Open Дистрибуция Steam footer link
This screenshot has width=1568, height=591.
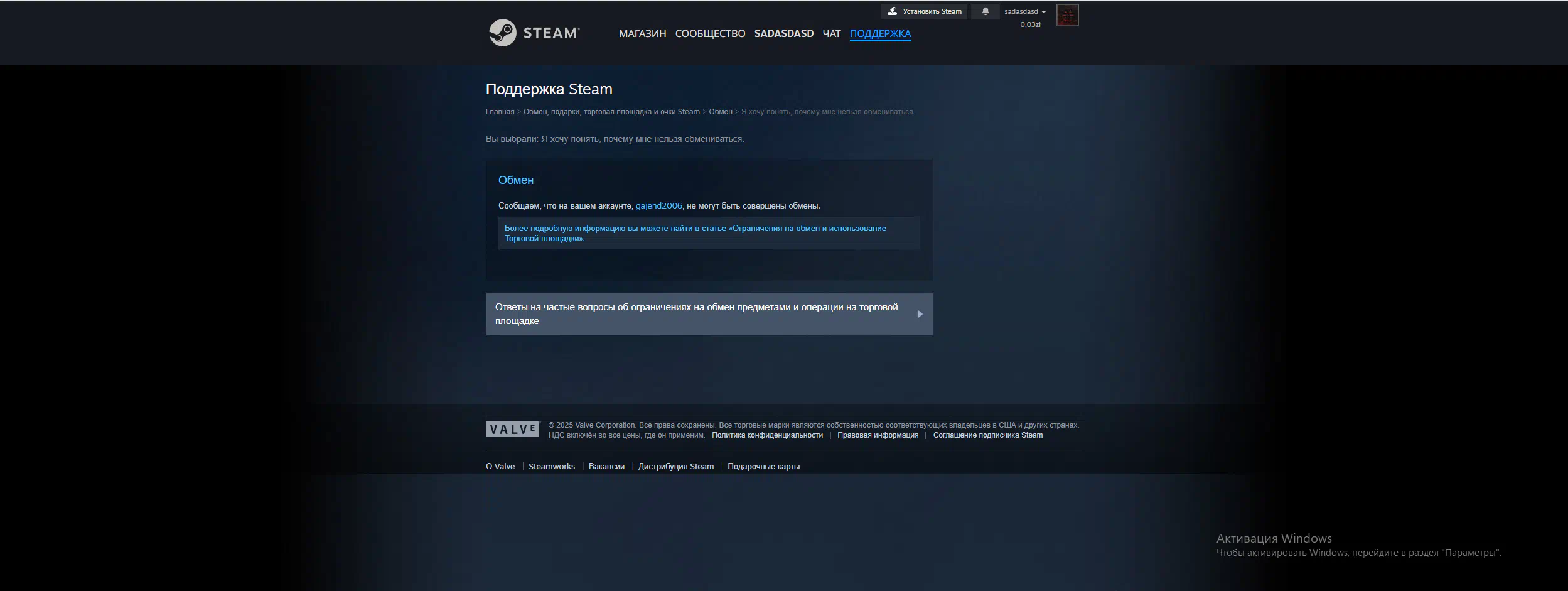(x=676, y=466)
